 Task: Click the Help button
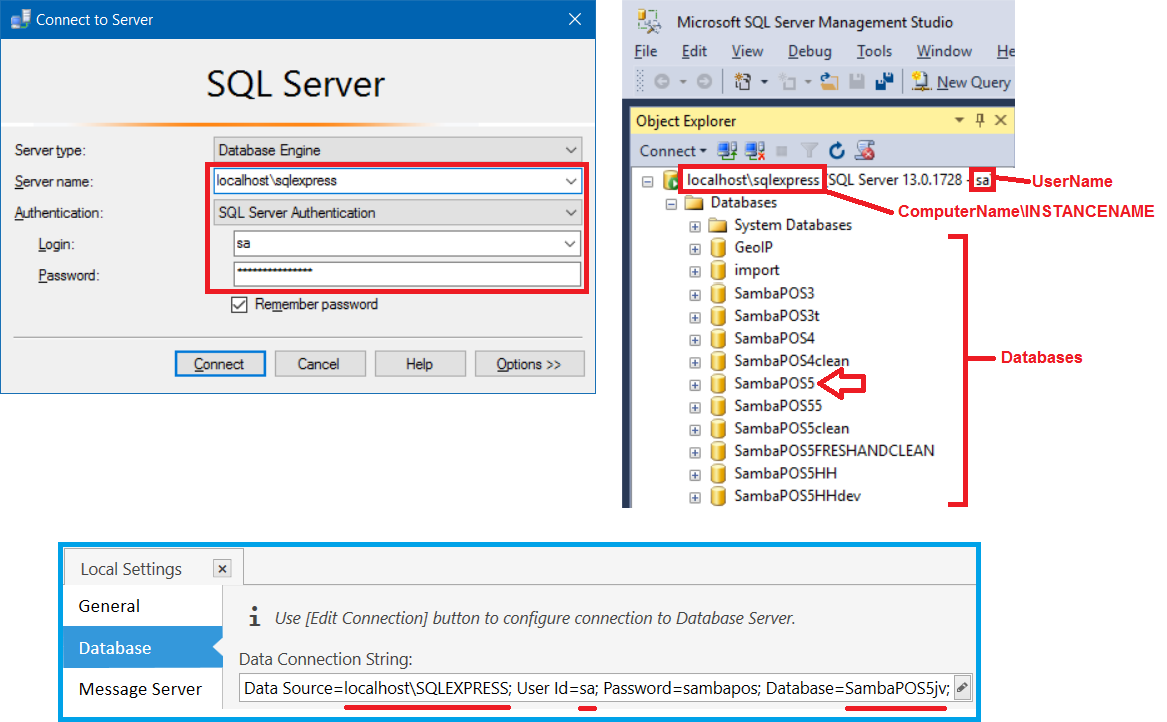[x=420, y=364]
